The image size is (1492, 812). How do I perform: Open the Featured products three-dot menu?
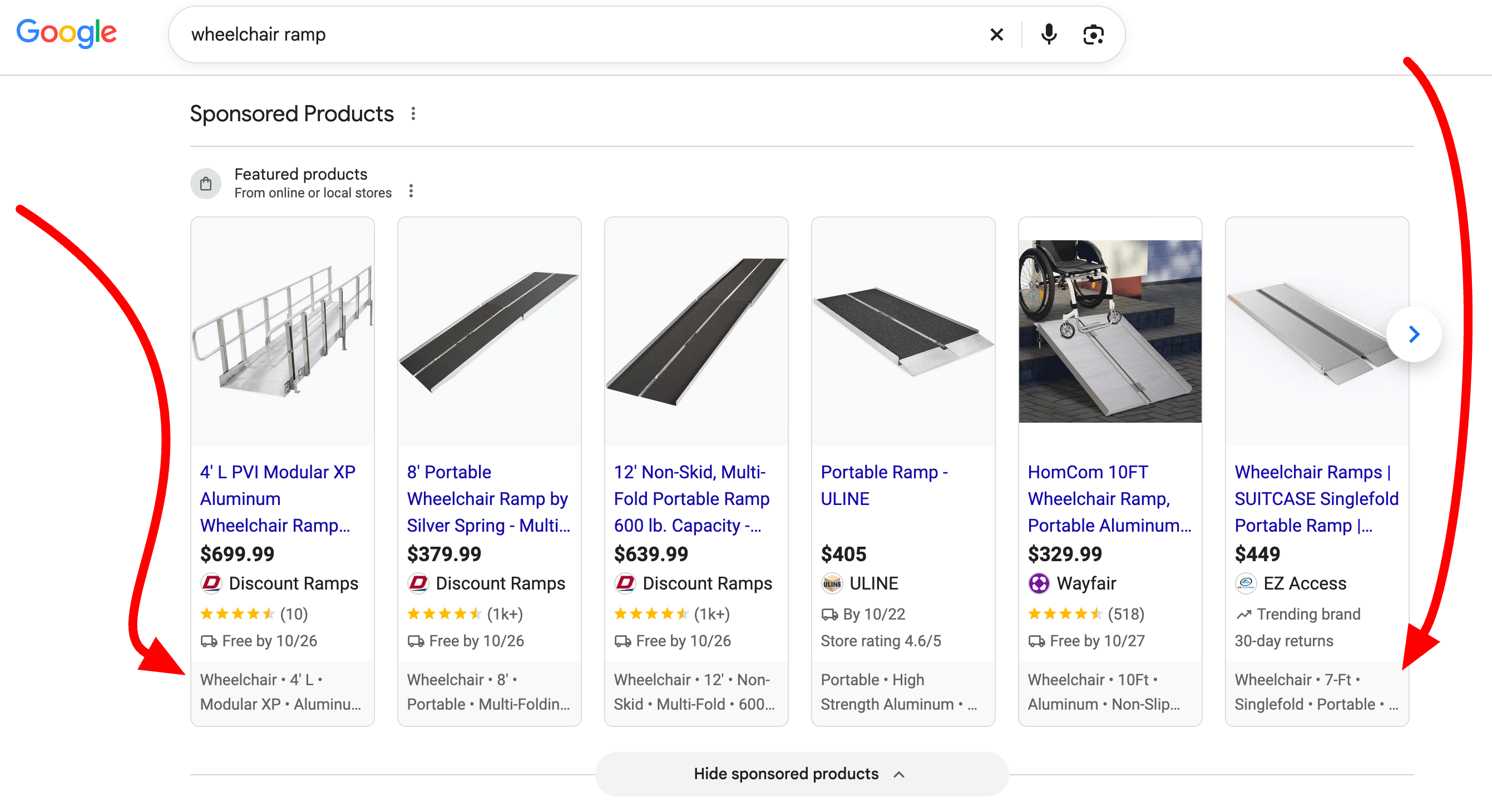(x=411, y=191)
